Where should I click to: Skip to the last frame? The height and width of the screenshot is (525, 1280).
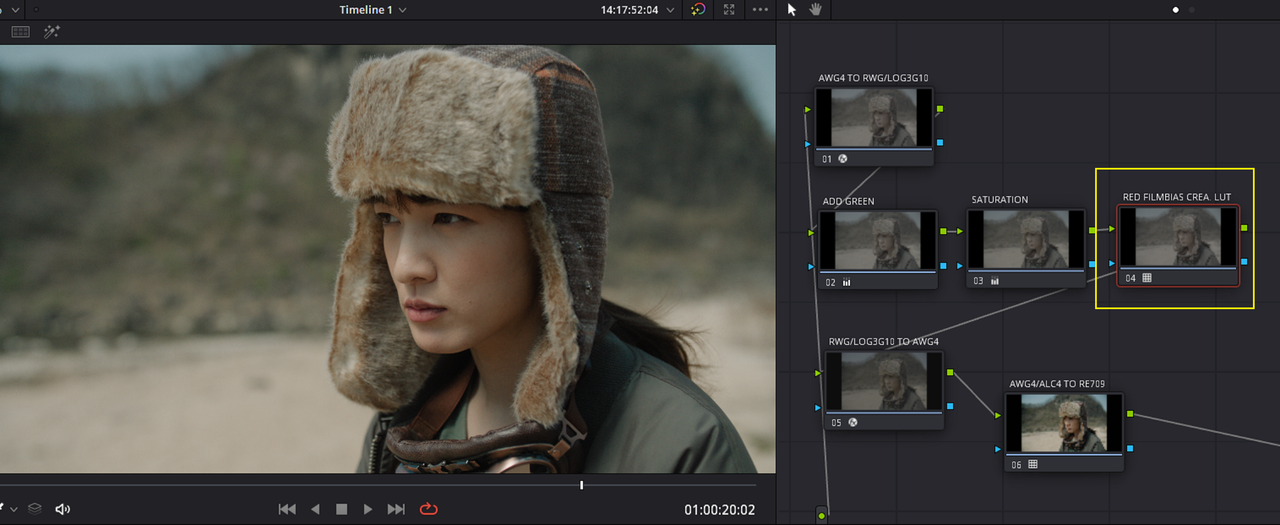396,509
